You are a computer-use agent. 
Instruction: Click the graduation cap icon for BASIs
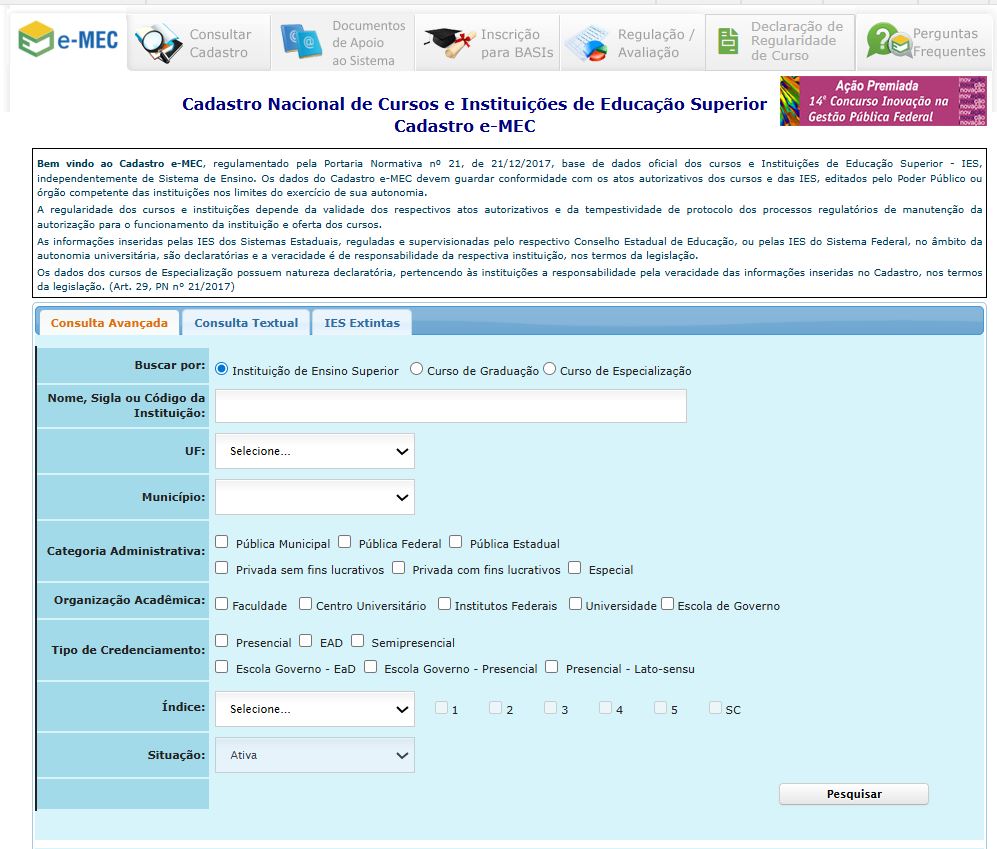click(450, 43)
